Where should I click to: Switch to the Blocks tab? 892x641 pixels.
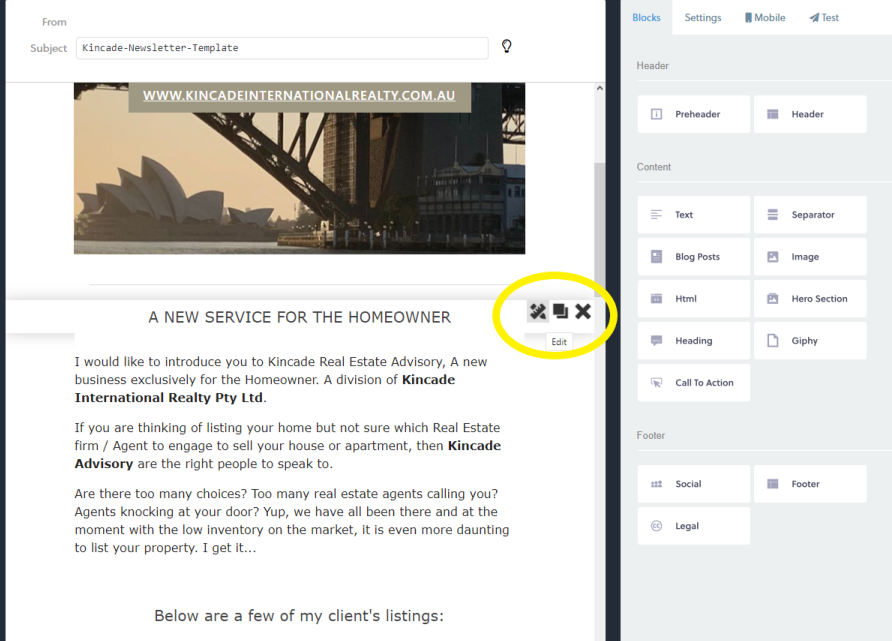[646, 18]
